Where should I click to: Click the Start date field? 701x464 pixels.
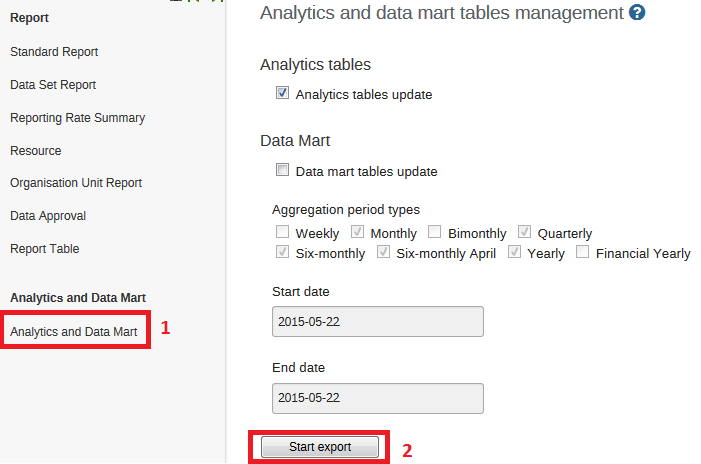[x=378, y=322]
